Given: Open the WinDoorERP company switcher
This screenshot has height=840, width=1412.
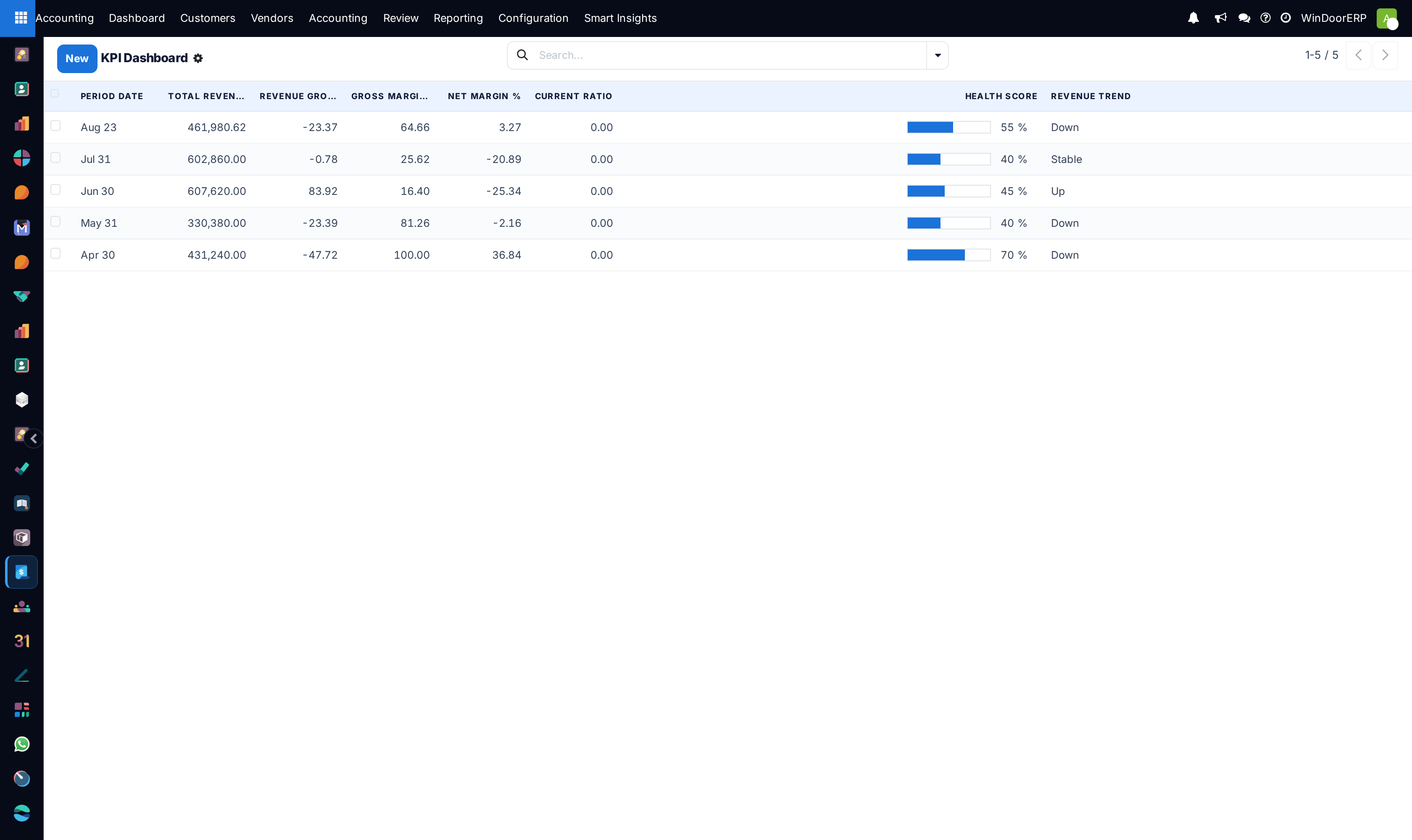Looking at the screenshot, I should tap(1333, 18).
